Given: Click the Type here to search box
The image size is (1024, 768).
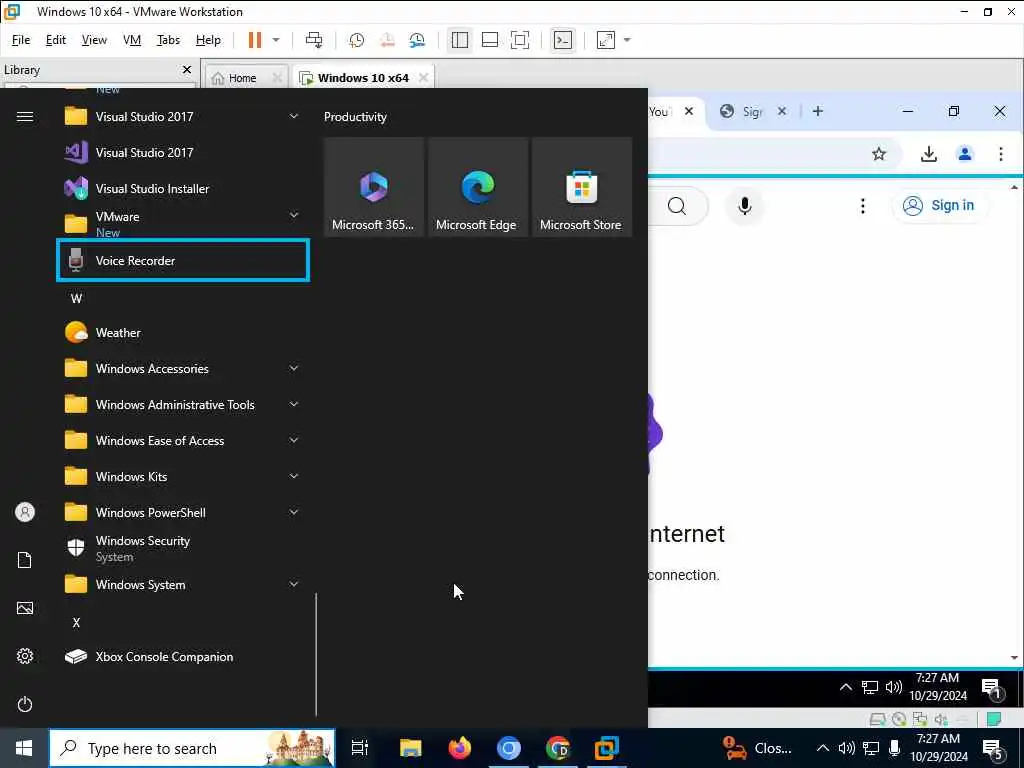Looking at the screenshot, I should [x=192, y=748].
